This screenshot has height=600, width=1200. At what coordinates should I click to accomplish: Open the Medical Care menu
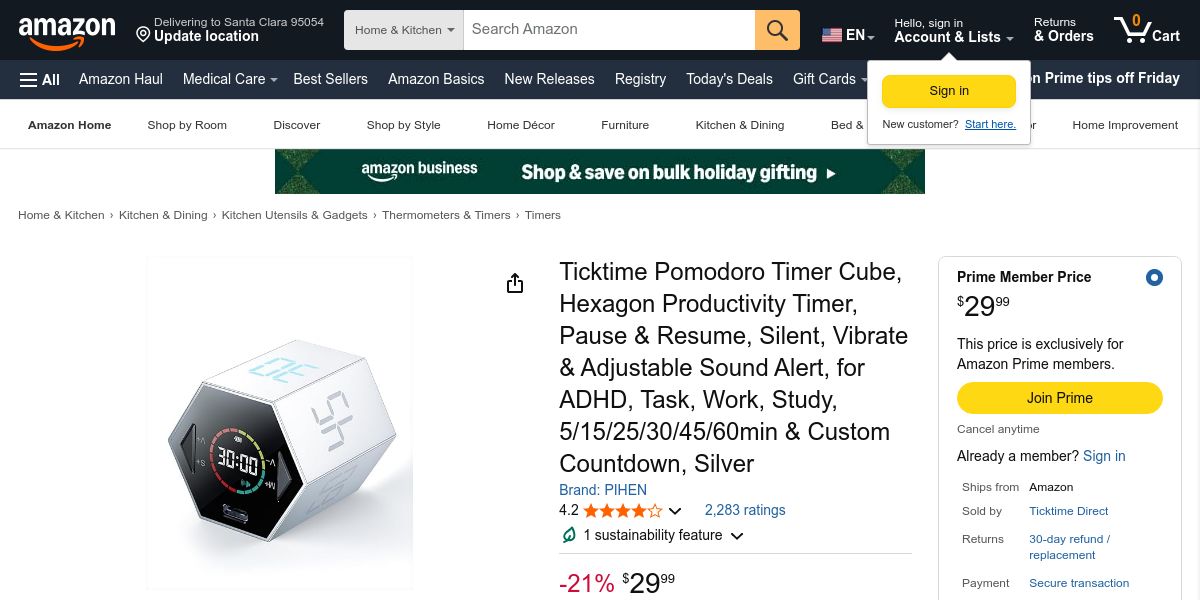(x=228, y=79)
